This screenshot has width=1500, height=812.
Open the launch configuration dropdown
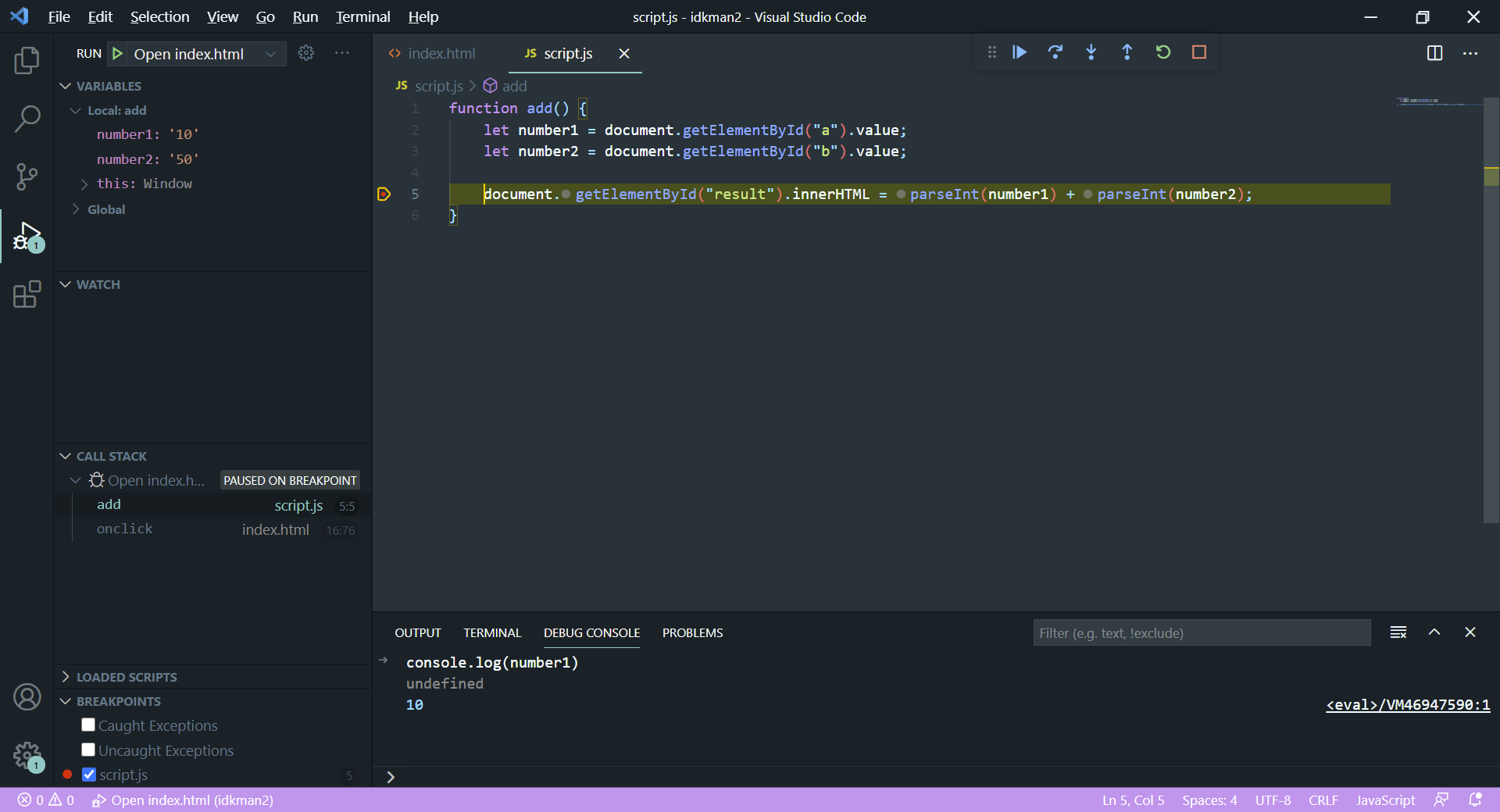point(270,54)
